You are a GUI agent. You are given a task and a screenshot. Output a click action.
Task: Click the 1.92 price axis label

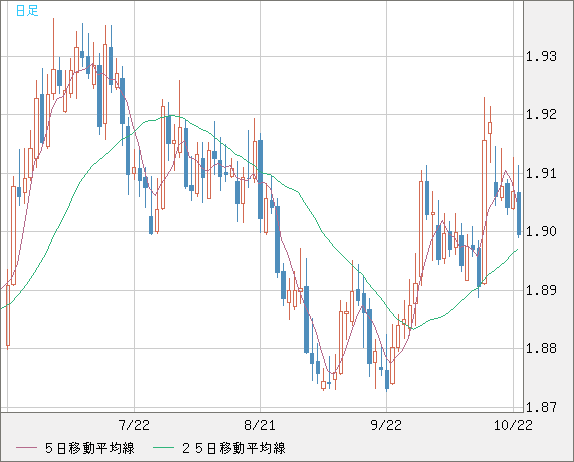pos(541,115)
